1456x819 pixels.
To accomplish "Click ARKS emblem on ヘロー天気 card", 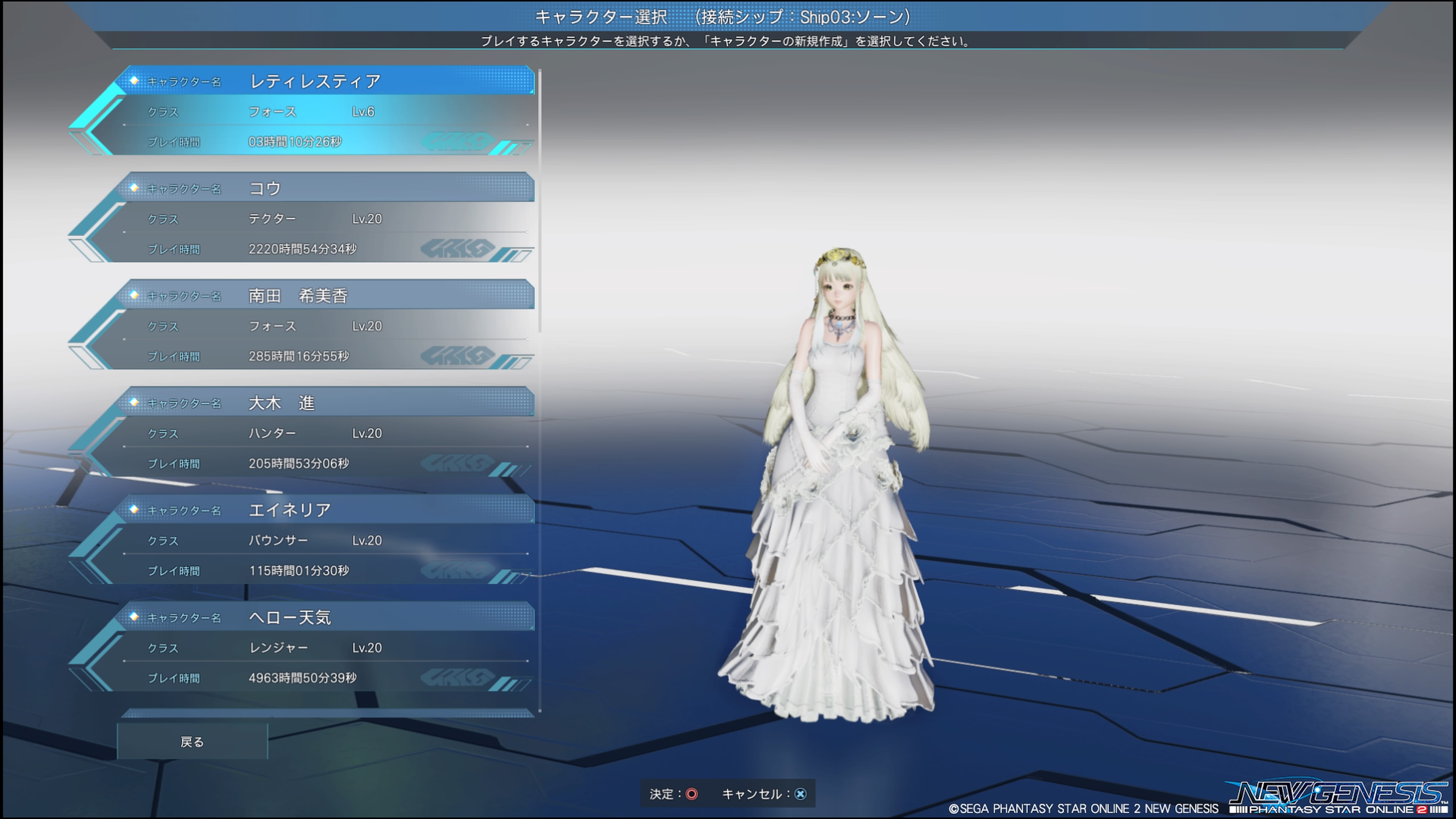I will tap(458, 678).
